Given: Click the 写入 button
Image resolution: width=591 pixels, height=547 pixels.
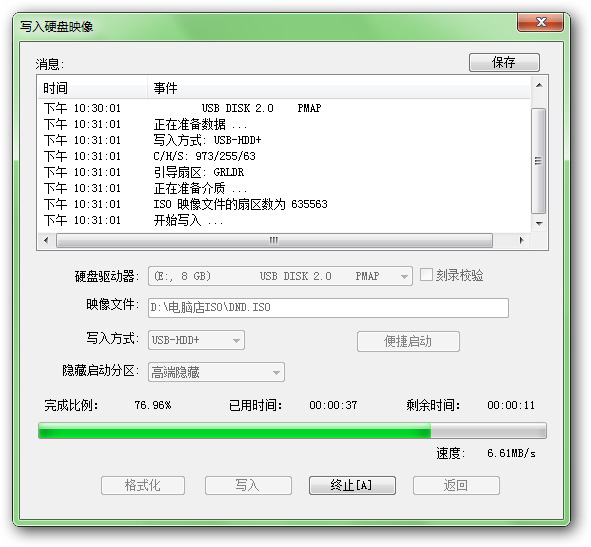Looking at the screenshot, I should point(248,485).
